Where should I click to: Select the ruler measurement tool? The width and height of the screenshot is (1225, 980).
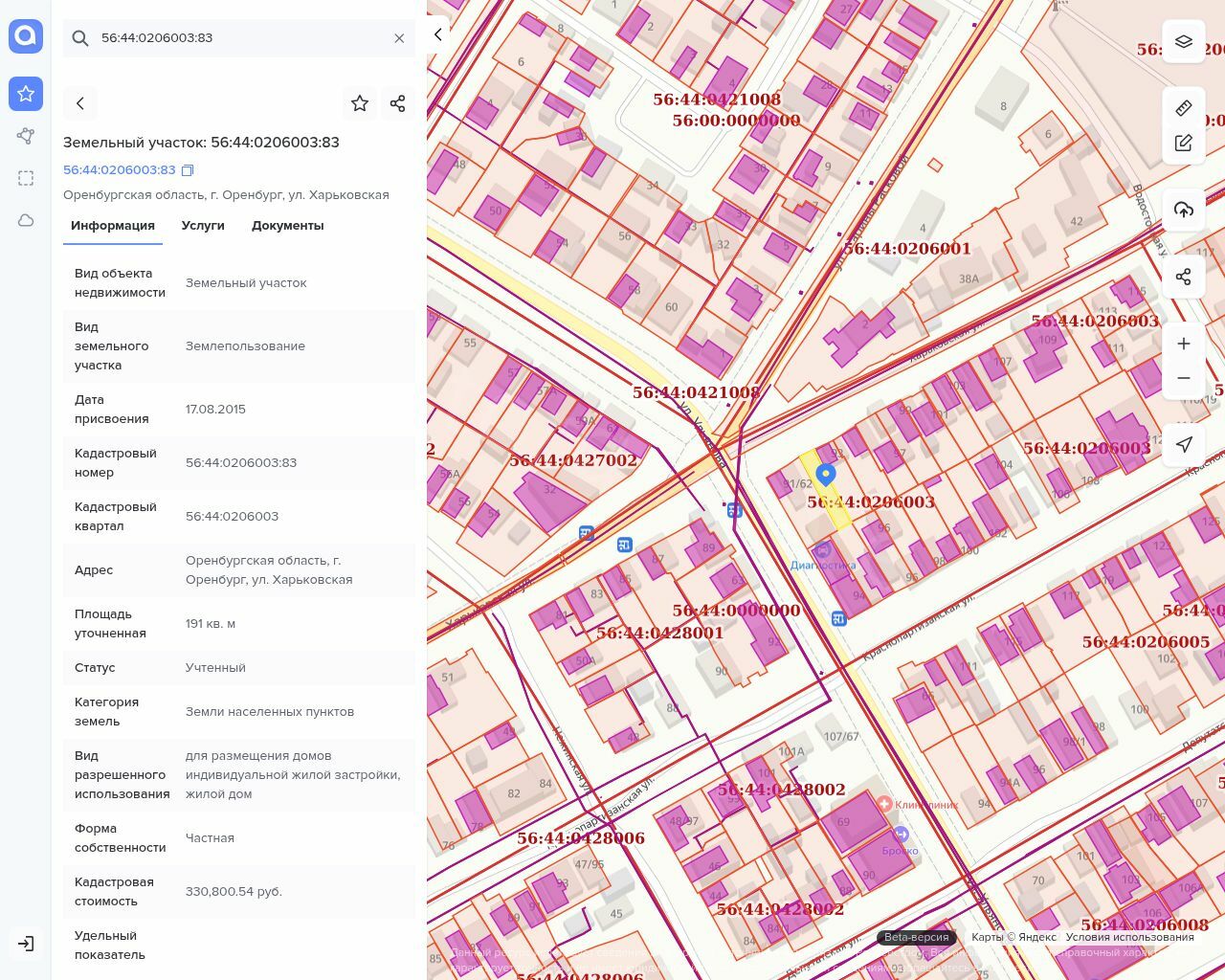coord(1184,108)
